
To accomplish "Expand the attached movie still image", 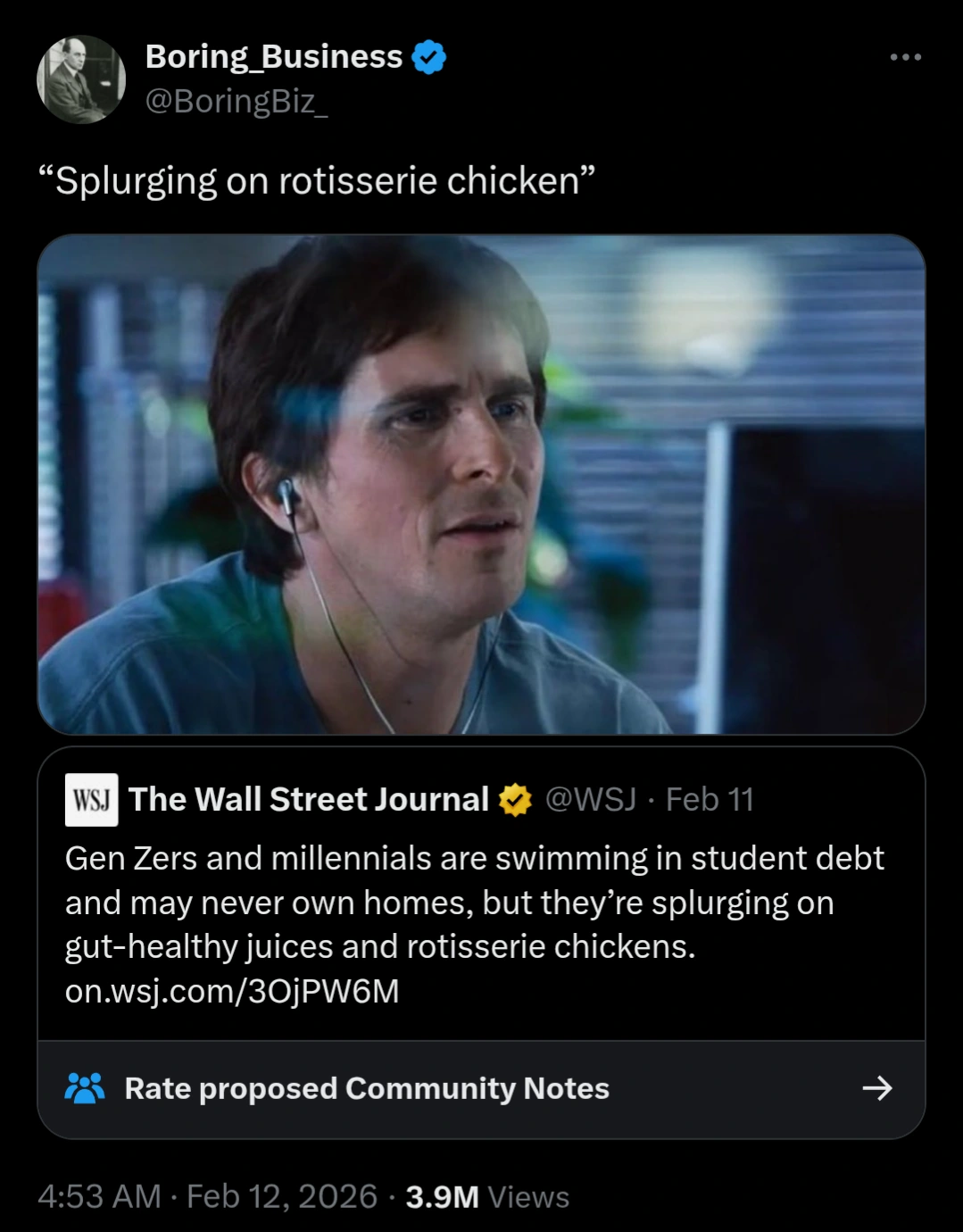I will 481,484.
